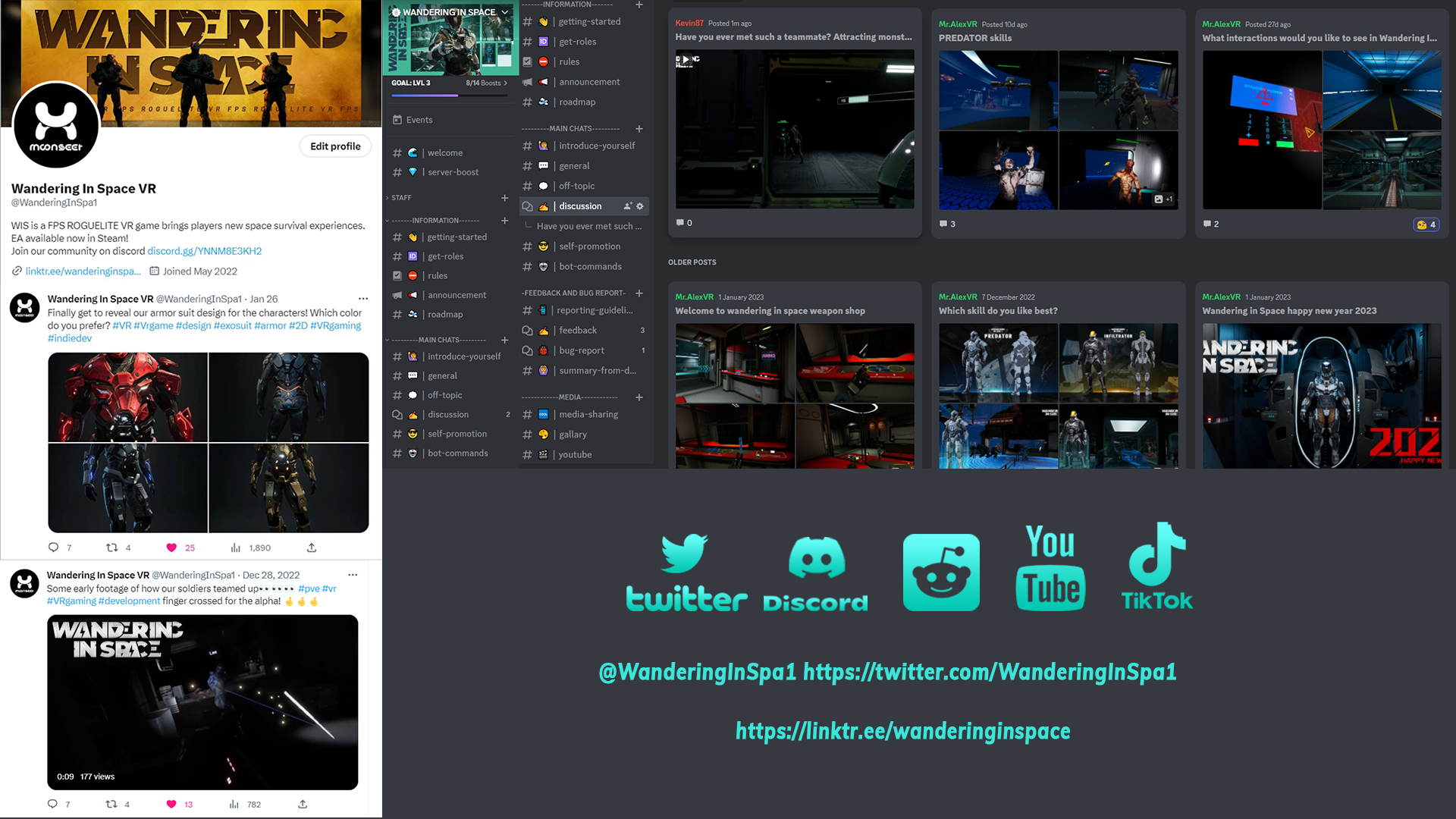Add channel to STAFF category
1456x819 pixels.
coord(505,198)
